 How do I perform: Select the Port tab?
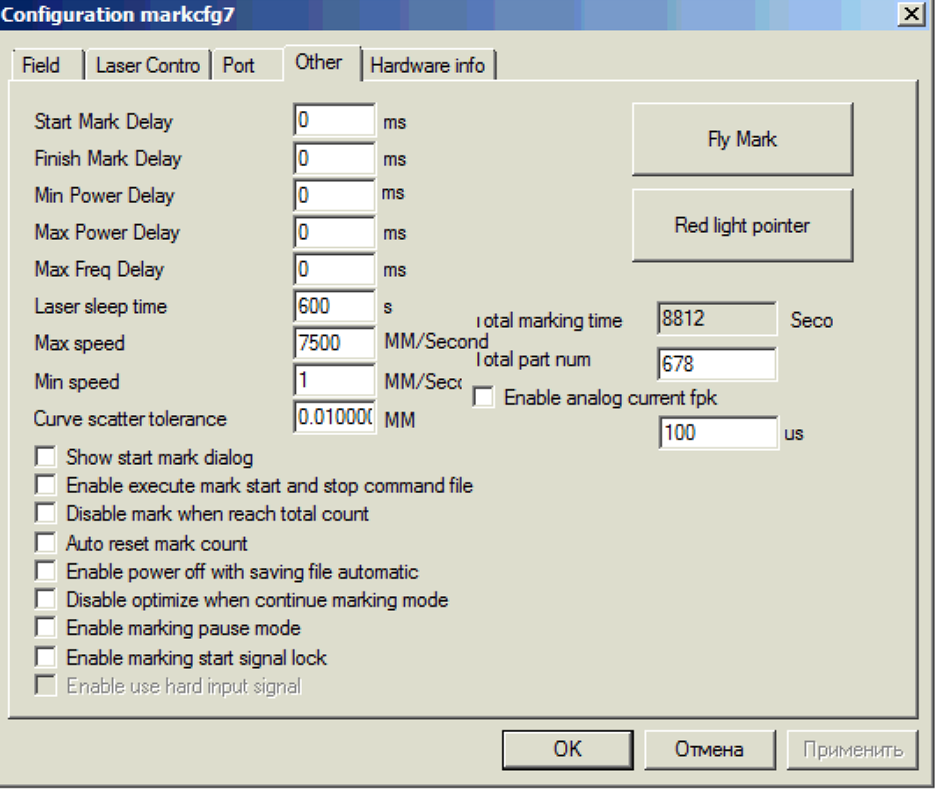pos(239,65)
